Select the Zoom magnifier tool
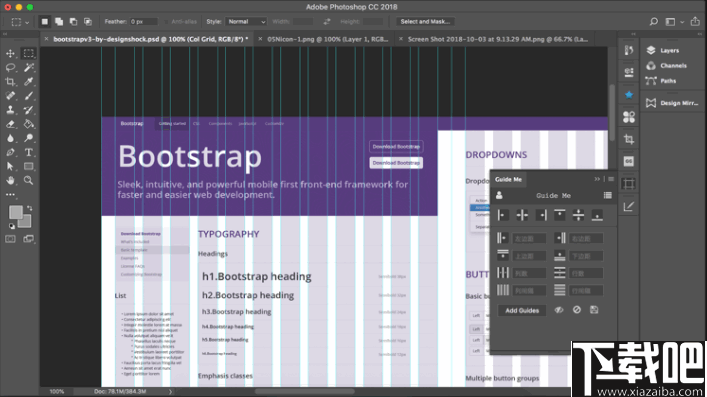Viewport: 707px width, 397px height. (x=28, y=180)
